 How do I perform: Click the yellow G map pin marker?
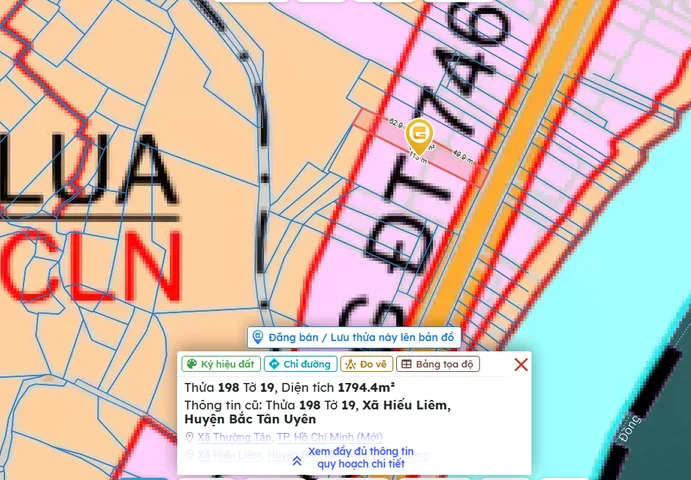point(419,137)
